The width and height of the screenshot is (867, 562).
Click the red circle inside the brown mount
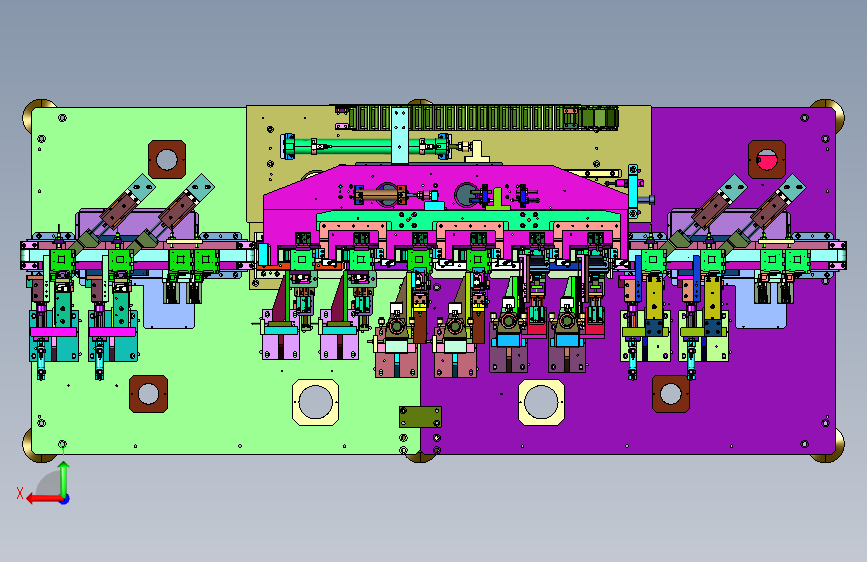tap(767, 160)
